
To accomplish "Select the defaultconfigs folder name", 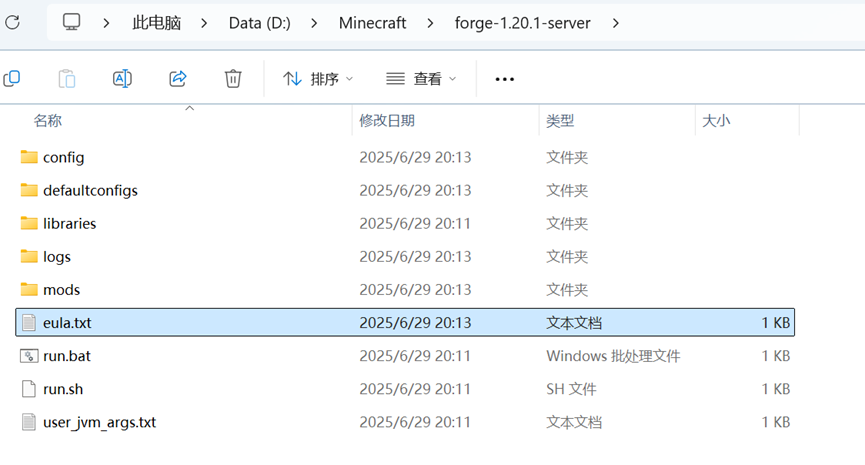I will click(x=90, y=191).
